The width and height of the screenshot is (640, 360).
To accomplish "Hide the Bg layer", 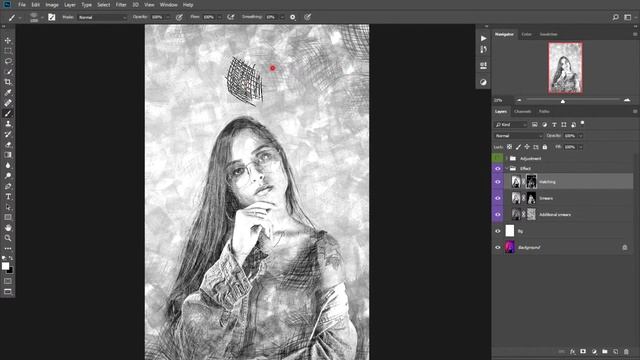I will tap(498, 231).
